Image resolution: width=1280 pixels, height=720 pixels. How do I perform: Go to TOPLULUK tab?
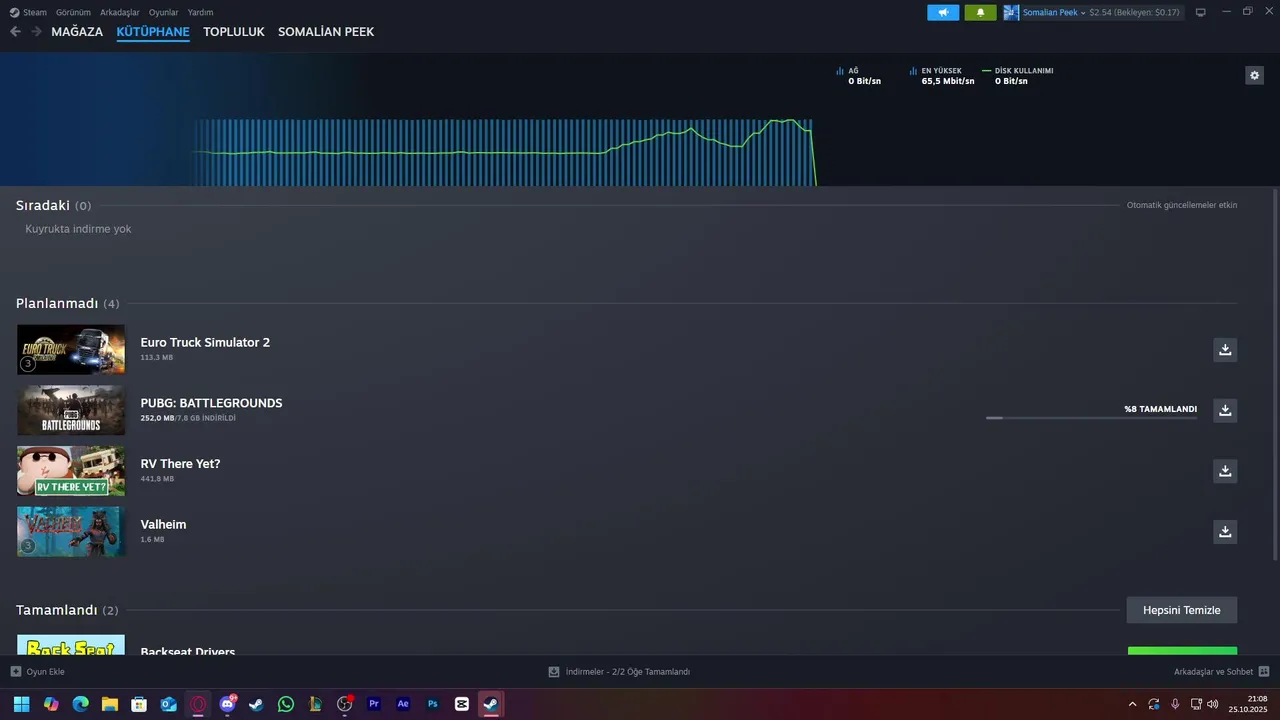click(x=234, y=32)
